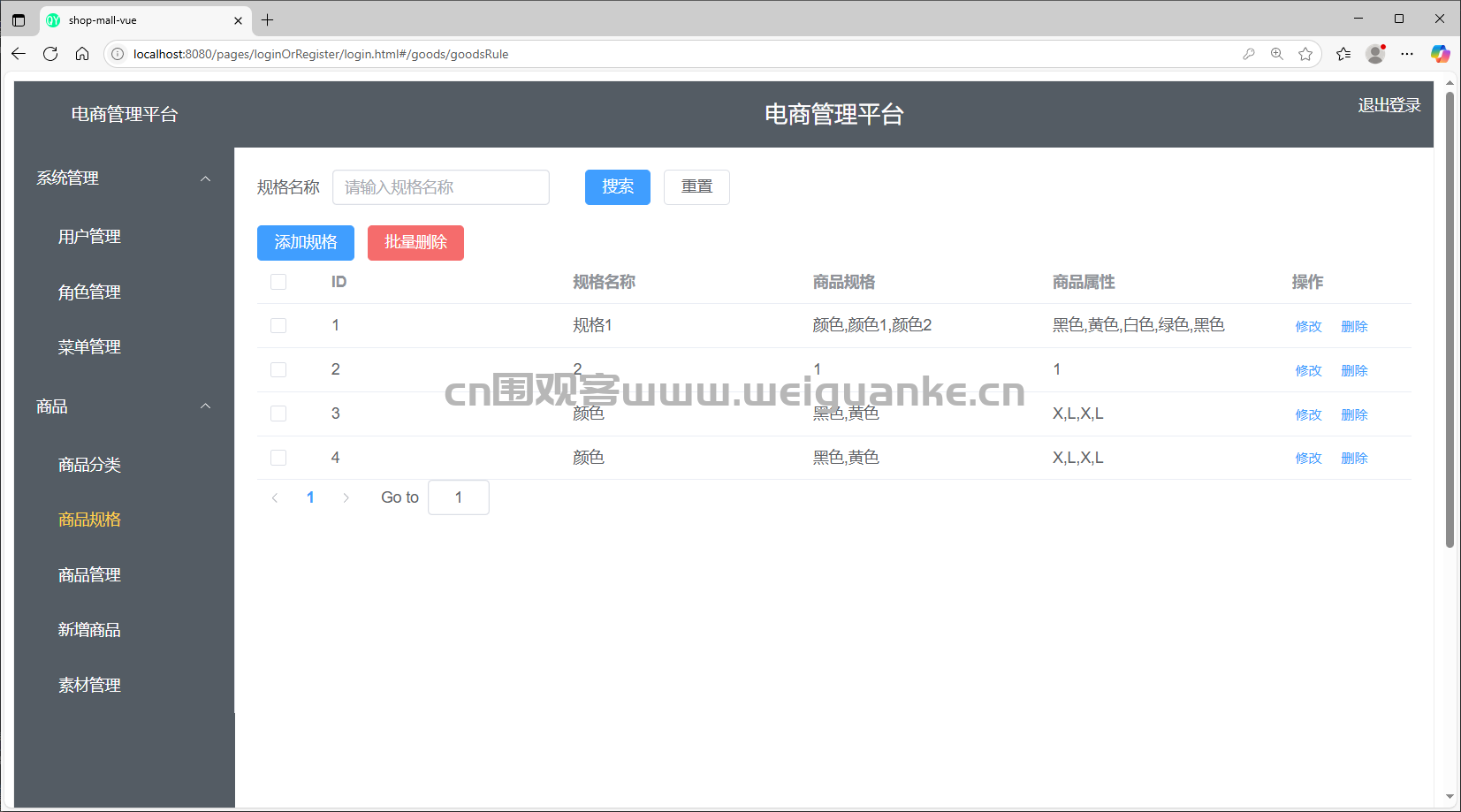Click 退出登录 to log out
This screenshot has width=1461, height=812.
coord(1389,105)
